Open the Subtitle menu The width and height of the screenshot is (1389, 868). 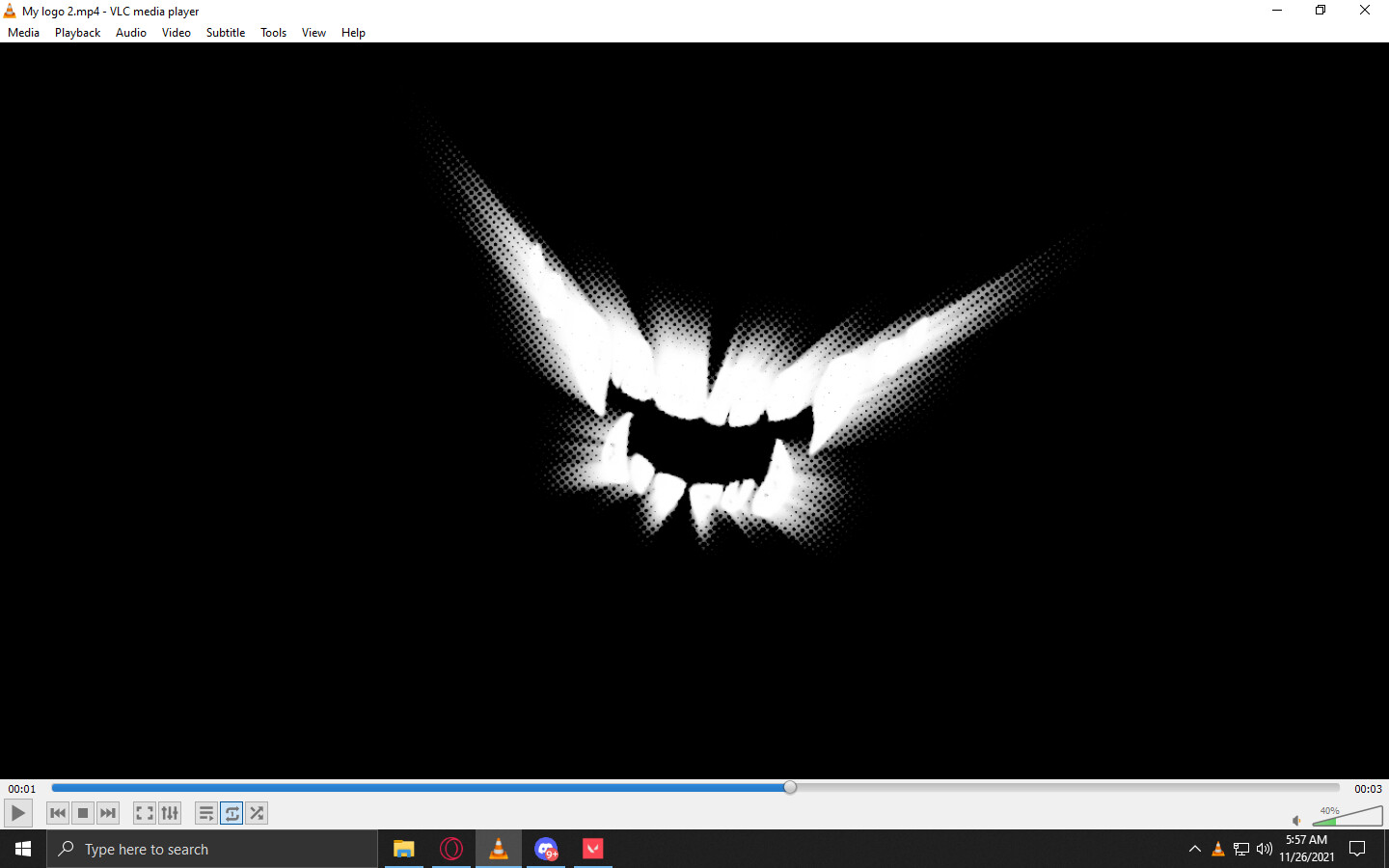pyautogui.click(x=225, y=32)
